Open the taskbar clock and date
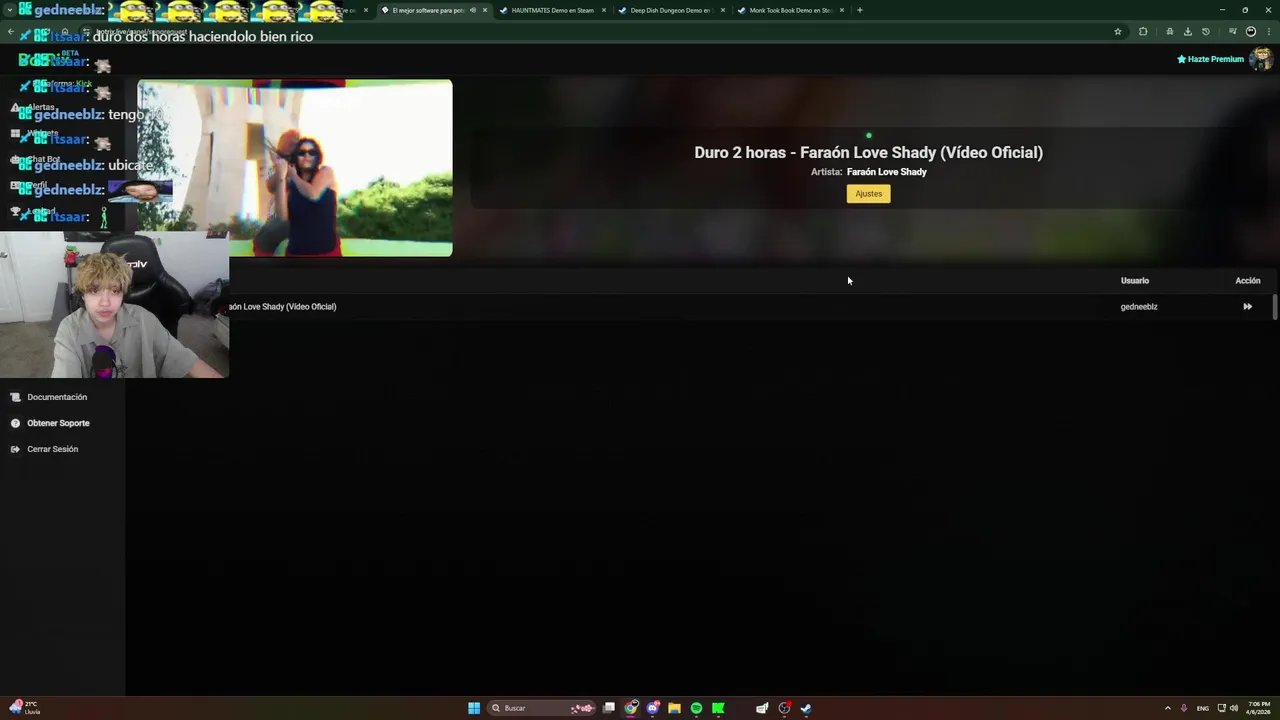Viewport: 1280px width, 720px height. coord(1258,708)
